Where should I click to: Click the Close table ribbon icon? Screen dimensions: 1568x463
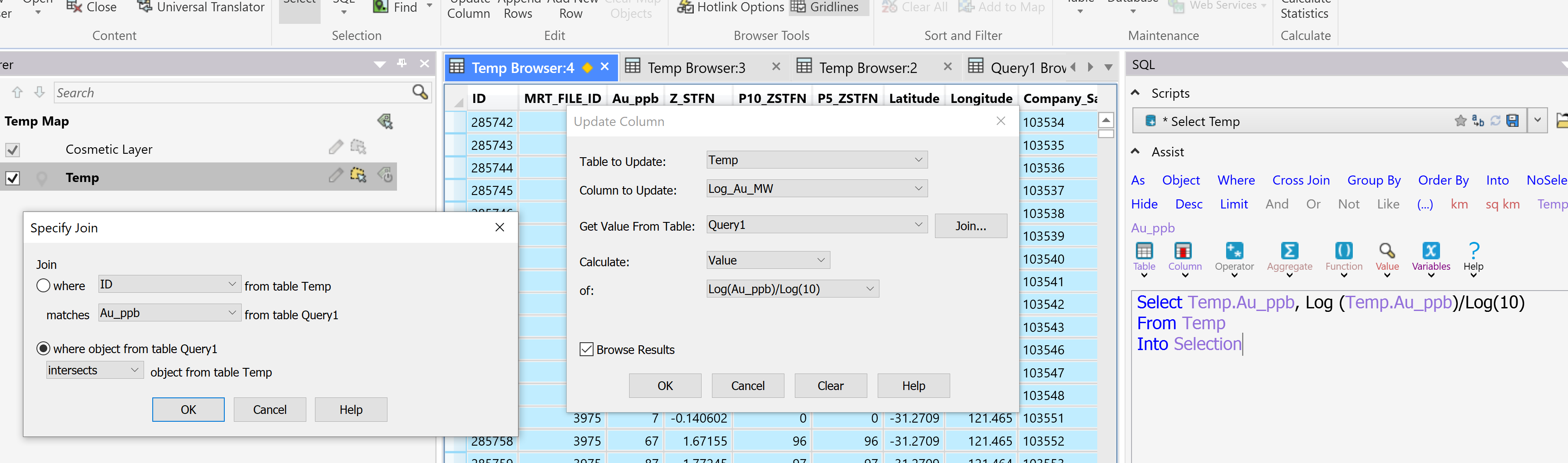74,7
